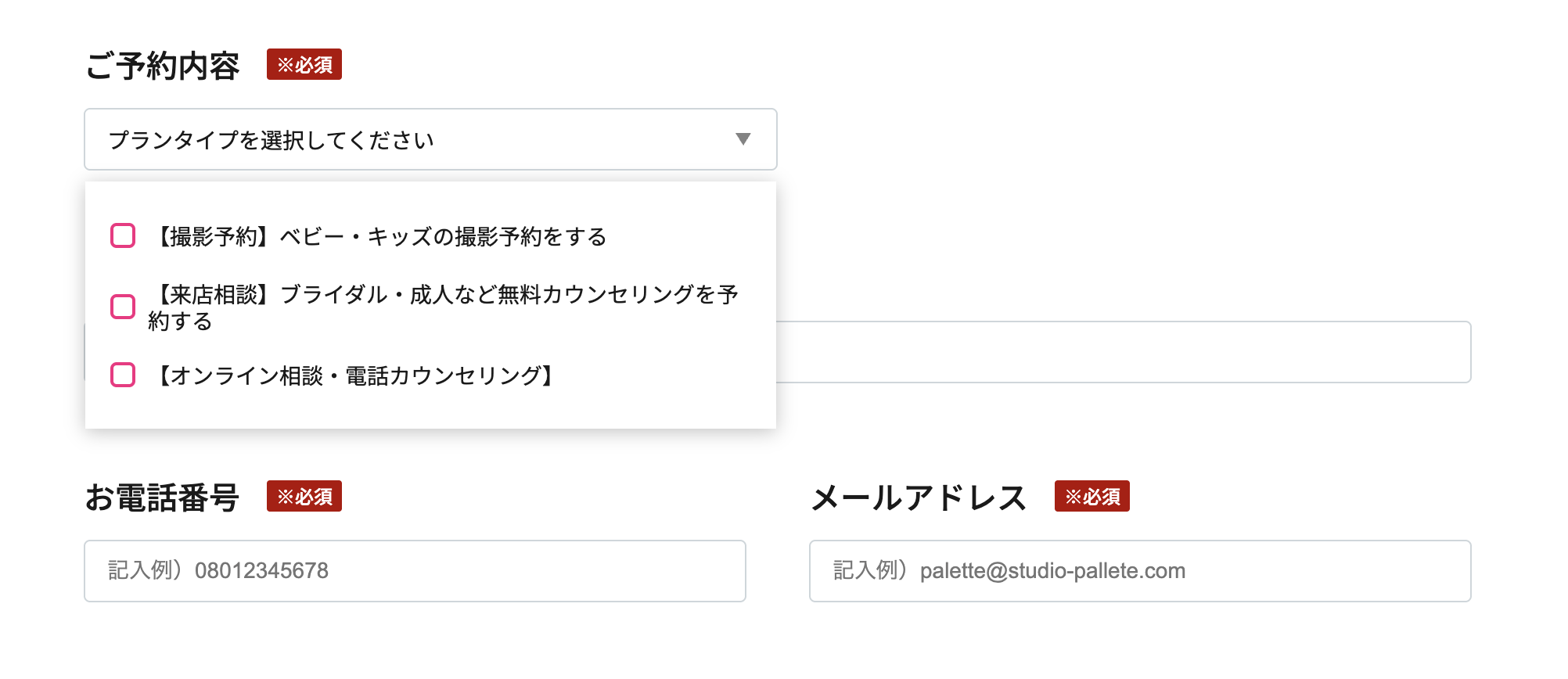Viewport: 1568px width, 679px height.
Task: Choose the ブライダル・成人など無料カウンセリング option text
Action: click(443, 295)
